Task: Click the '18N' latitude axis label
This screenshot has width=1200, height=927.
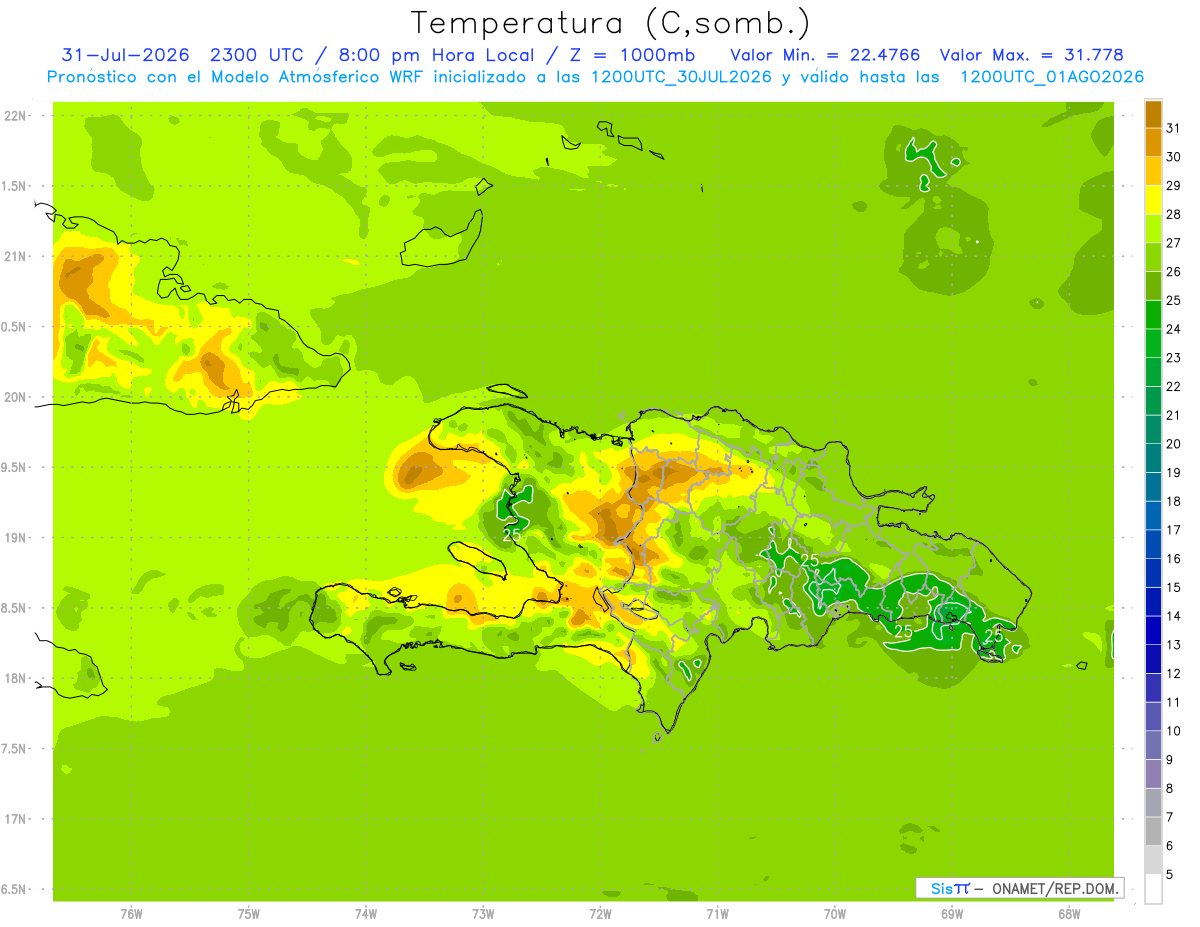Action: point(16,679)
